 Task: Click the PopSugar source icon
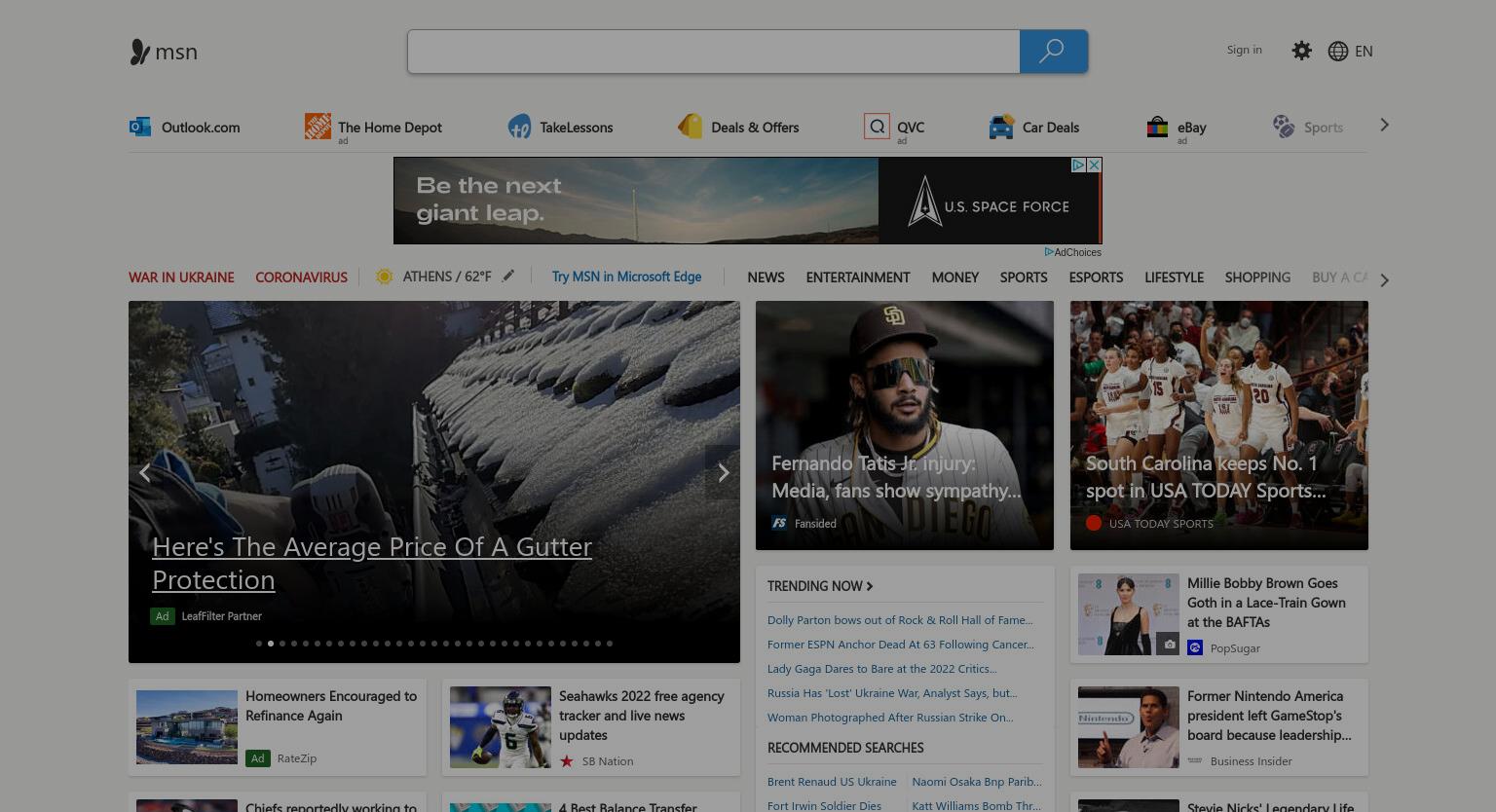click(x=1195, y=647)
